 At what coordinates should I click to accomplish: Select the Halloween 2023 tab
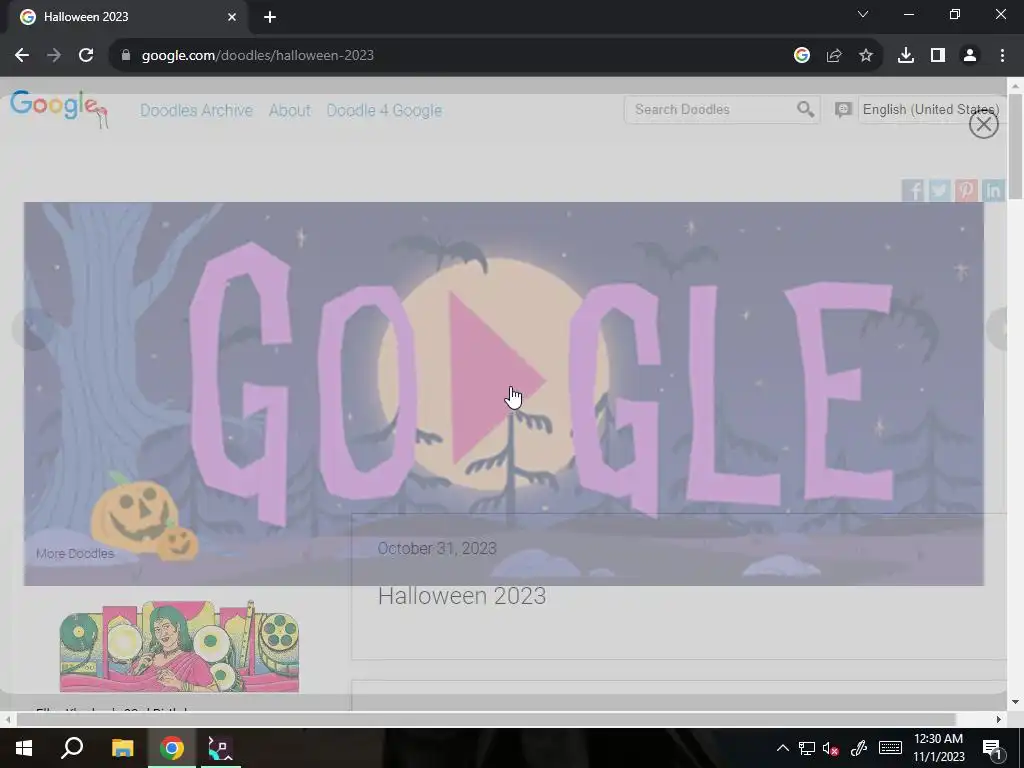(x=124, y=17)
